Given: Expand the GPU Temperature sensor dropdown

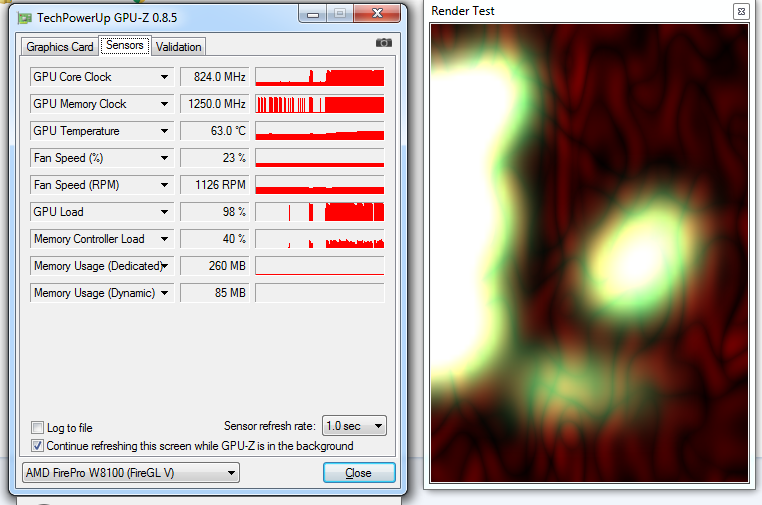Looking at the screenshot, I should [164, 131].
